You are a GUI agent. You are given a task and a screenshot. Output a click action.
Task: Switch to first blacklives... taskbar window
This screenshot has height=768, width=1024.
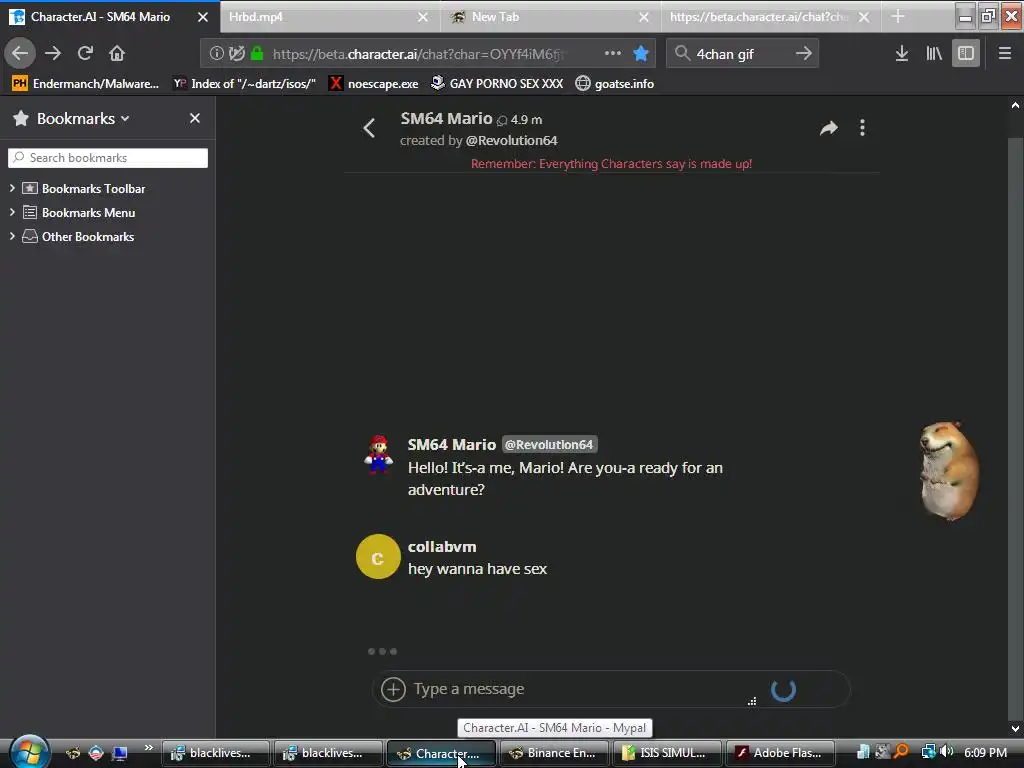(216, 753)
